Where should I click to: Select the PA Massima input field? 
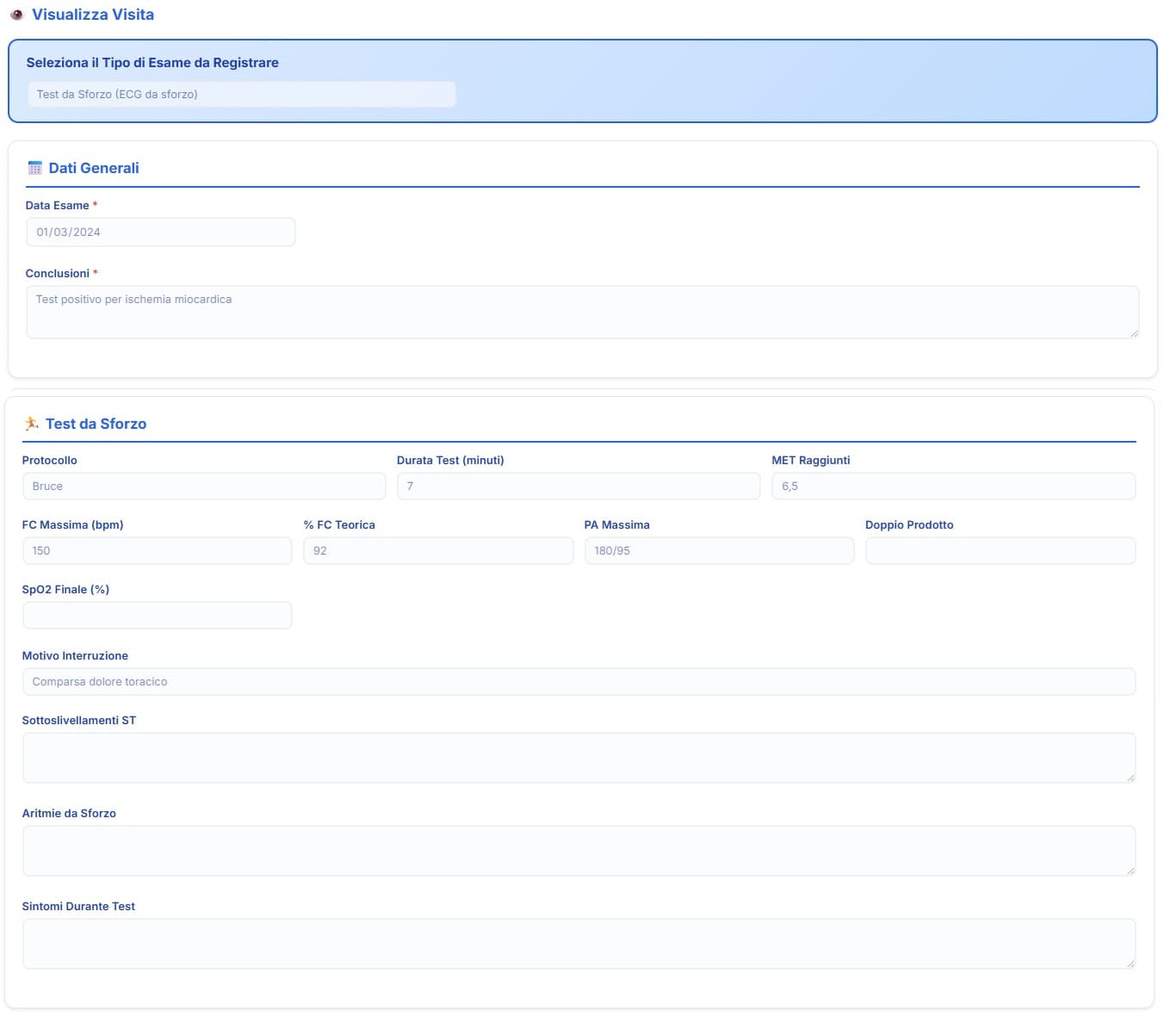click(x=719, y=551)
